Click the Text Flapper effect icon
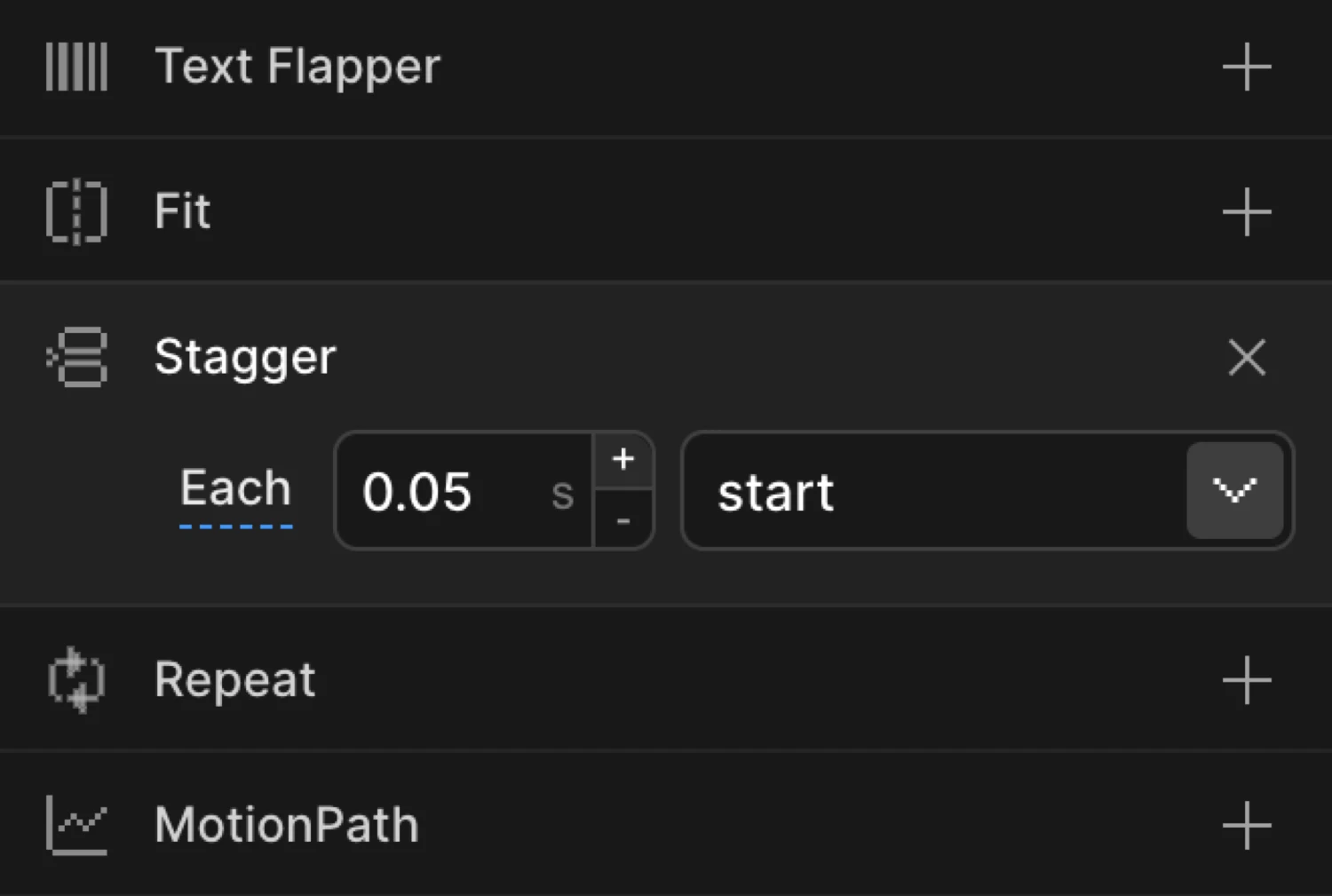The image size is (1332, 896). 75,67
